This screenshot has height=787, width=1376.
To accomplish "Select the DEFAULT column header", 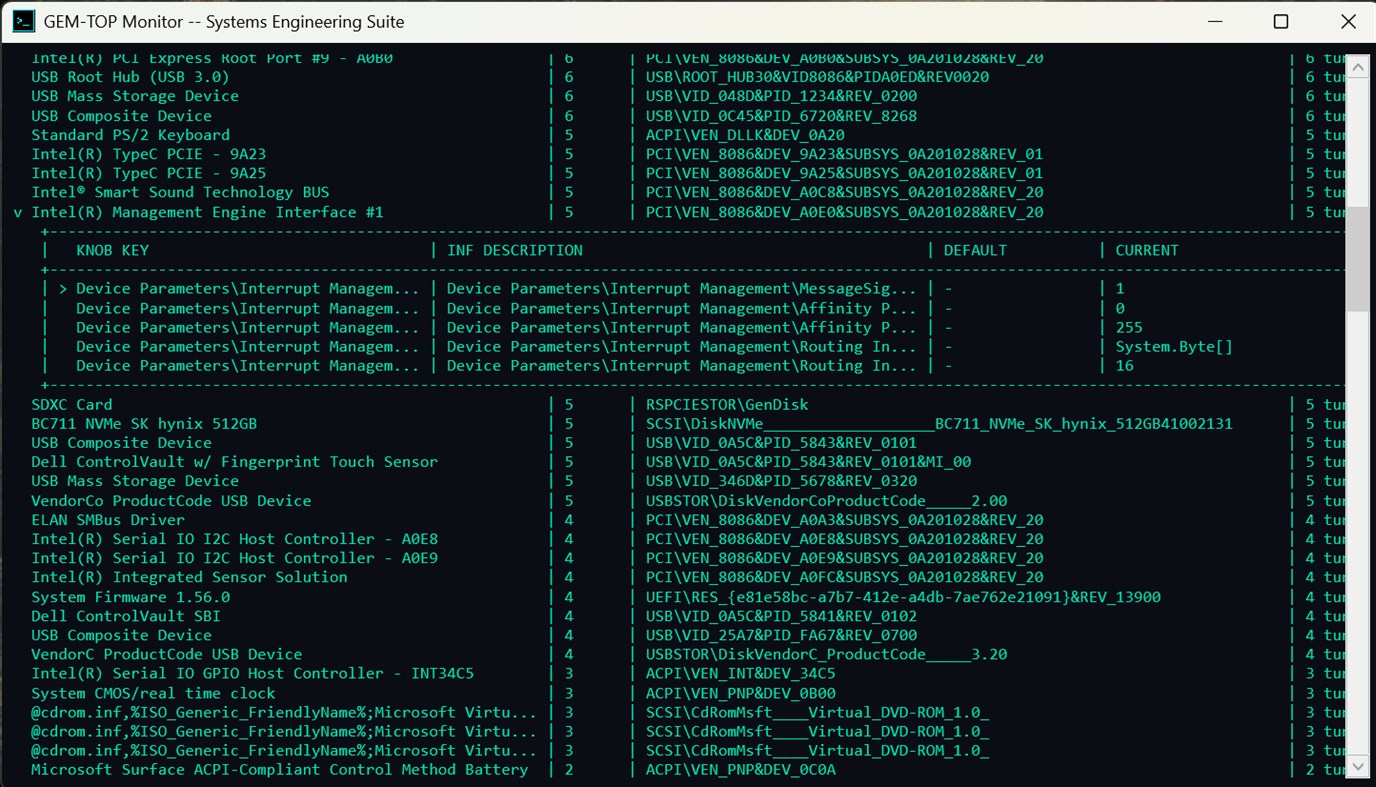I will point(975,250).
